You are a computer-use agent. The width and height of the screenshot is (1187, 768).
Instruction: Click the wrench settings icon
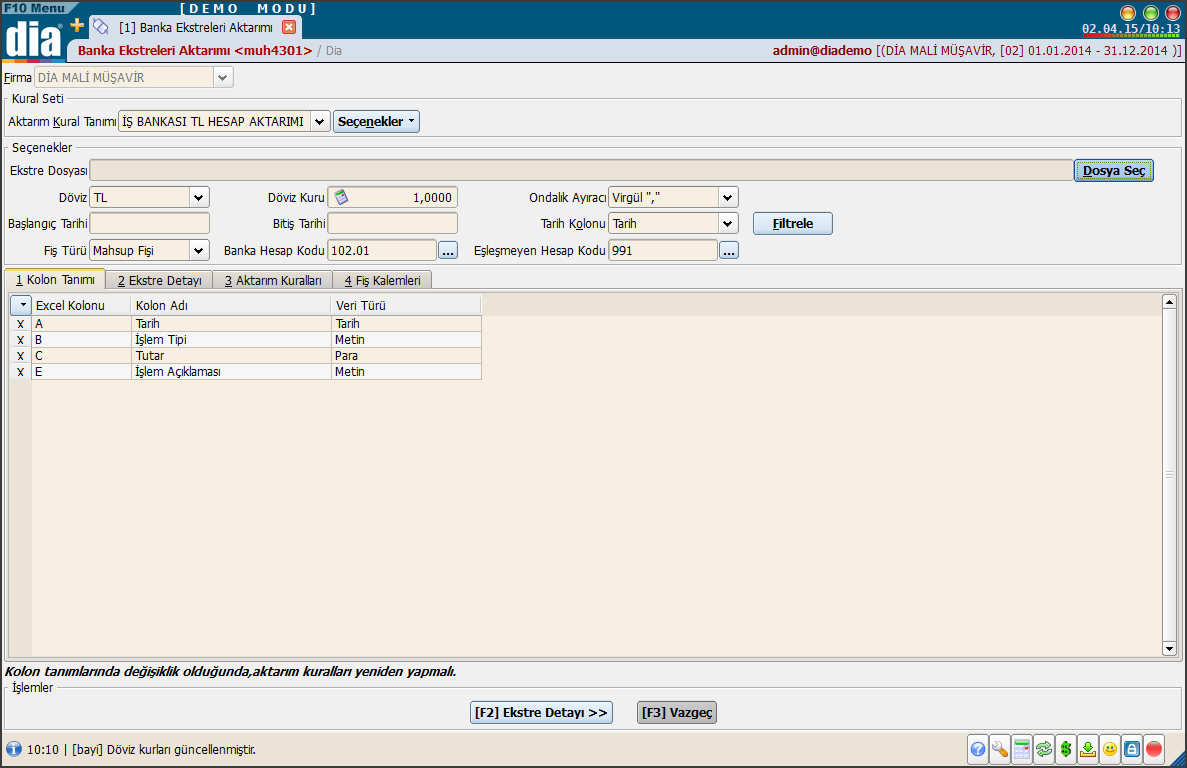point(999,749)
